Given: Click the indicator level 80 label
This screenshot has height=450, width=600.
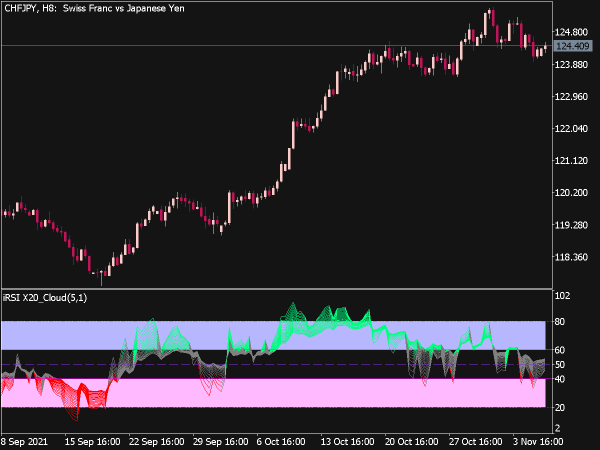Looking at the screenshot, I should click(559, 321).
